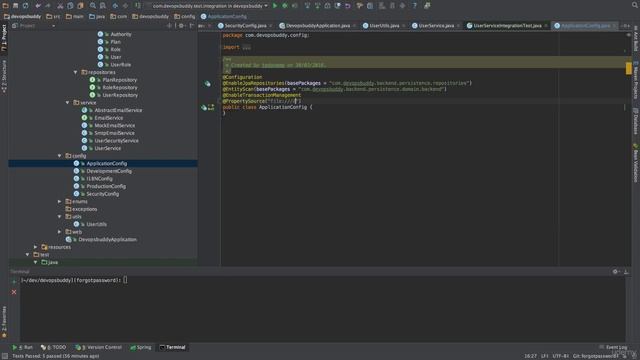Click tool window toggle icon in bottom-left corner
640x360 pixels.
[x=4, y=356]
